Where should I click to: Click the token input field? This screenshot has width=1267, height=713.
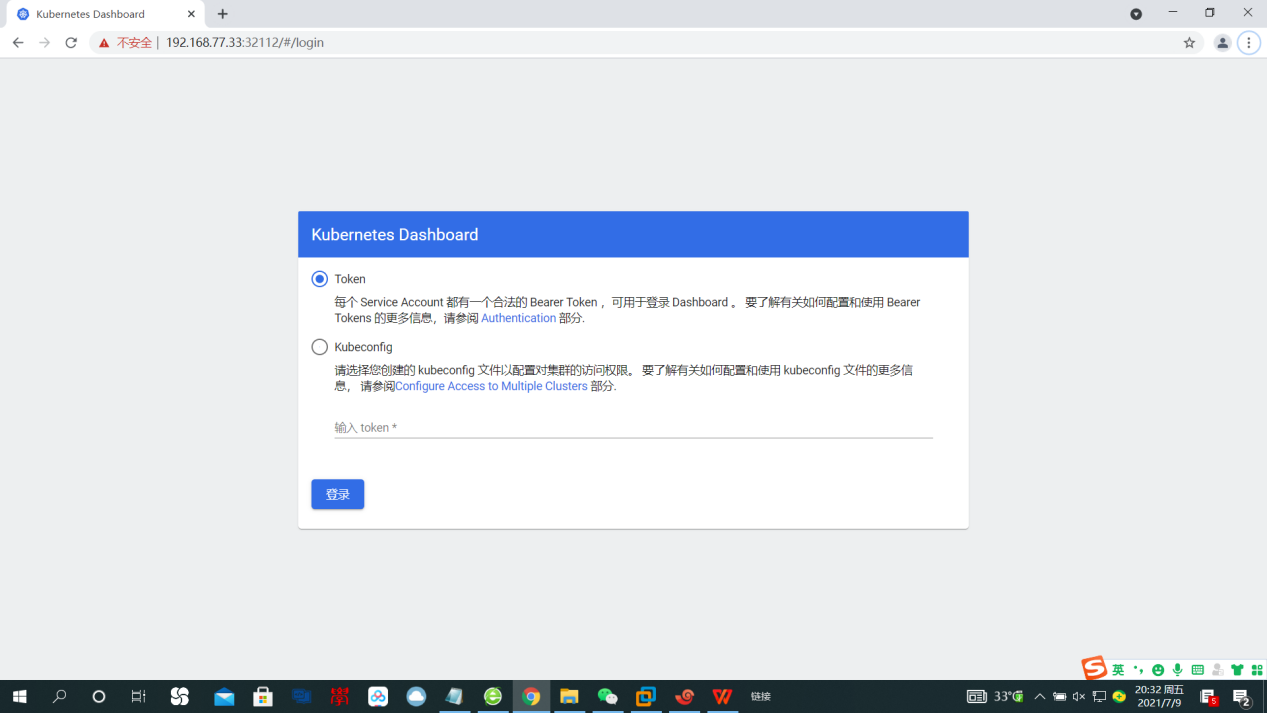[633, 427]
